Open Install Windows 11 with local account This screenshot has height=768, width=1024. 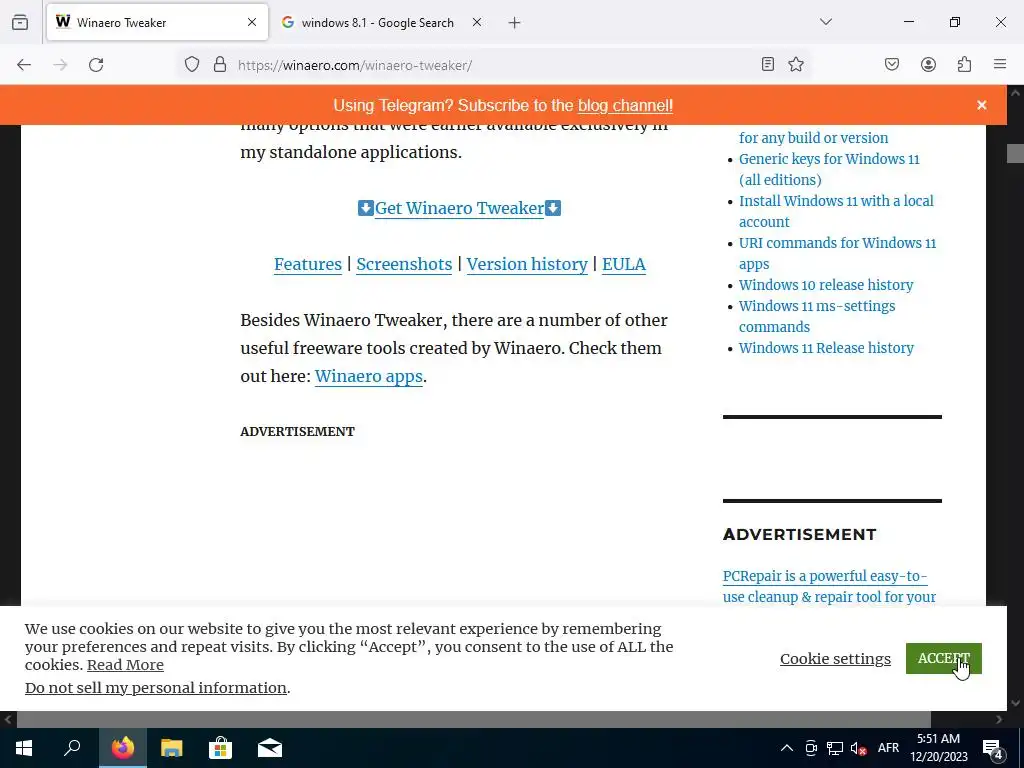(x=836, y=211)
